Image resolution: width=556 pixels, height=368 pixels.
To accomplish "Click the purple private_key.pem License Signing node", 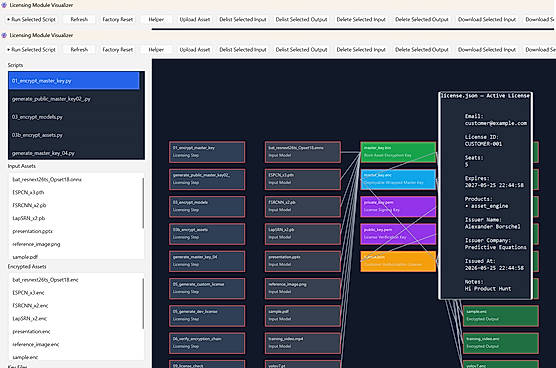I will point(398,207).
